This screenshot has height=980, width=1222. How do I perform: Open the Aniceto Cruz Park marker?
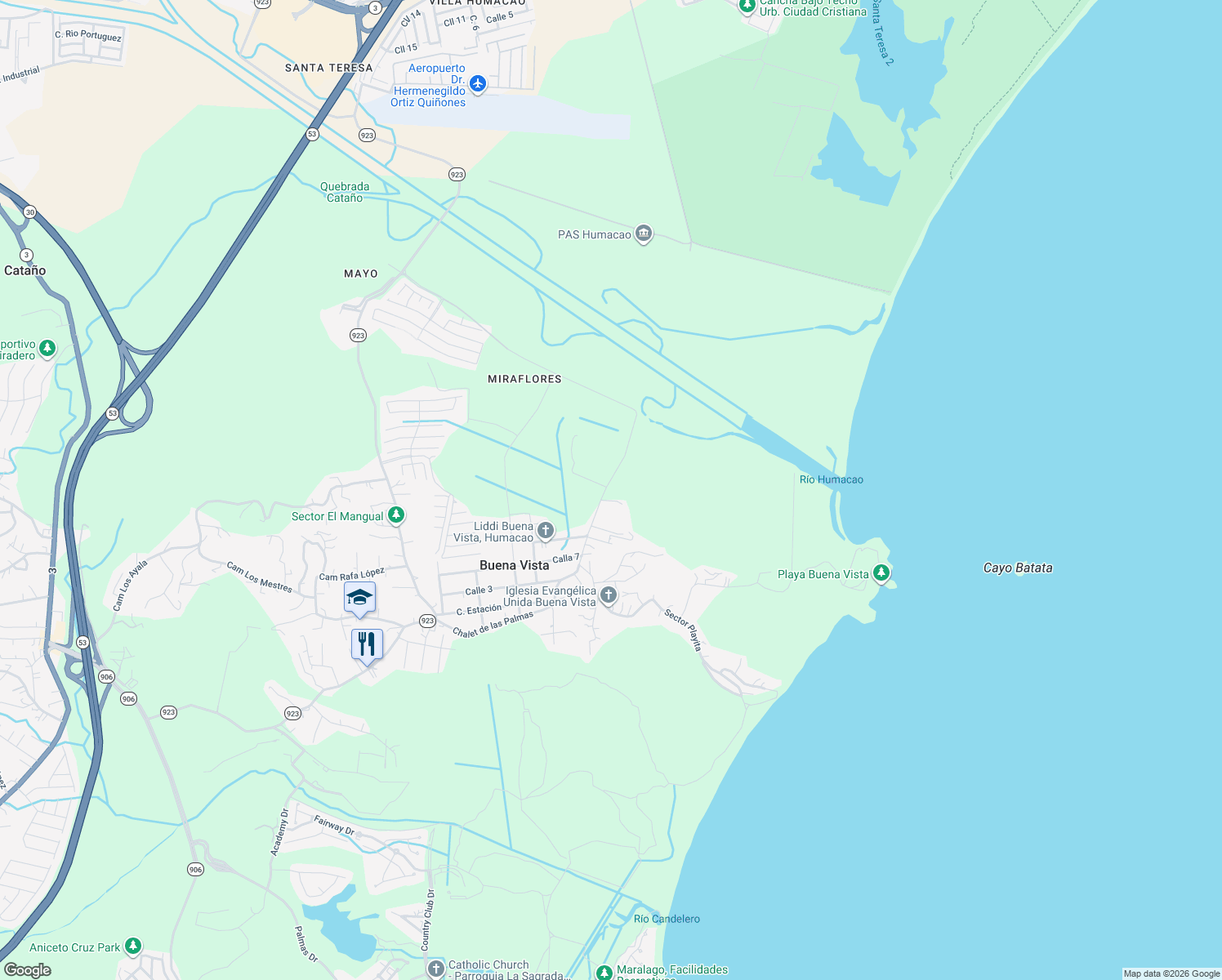point(133,947)
